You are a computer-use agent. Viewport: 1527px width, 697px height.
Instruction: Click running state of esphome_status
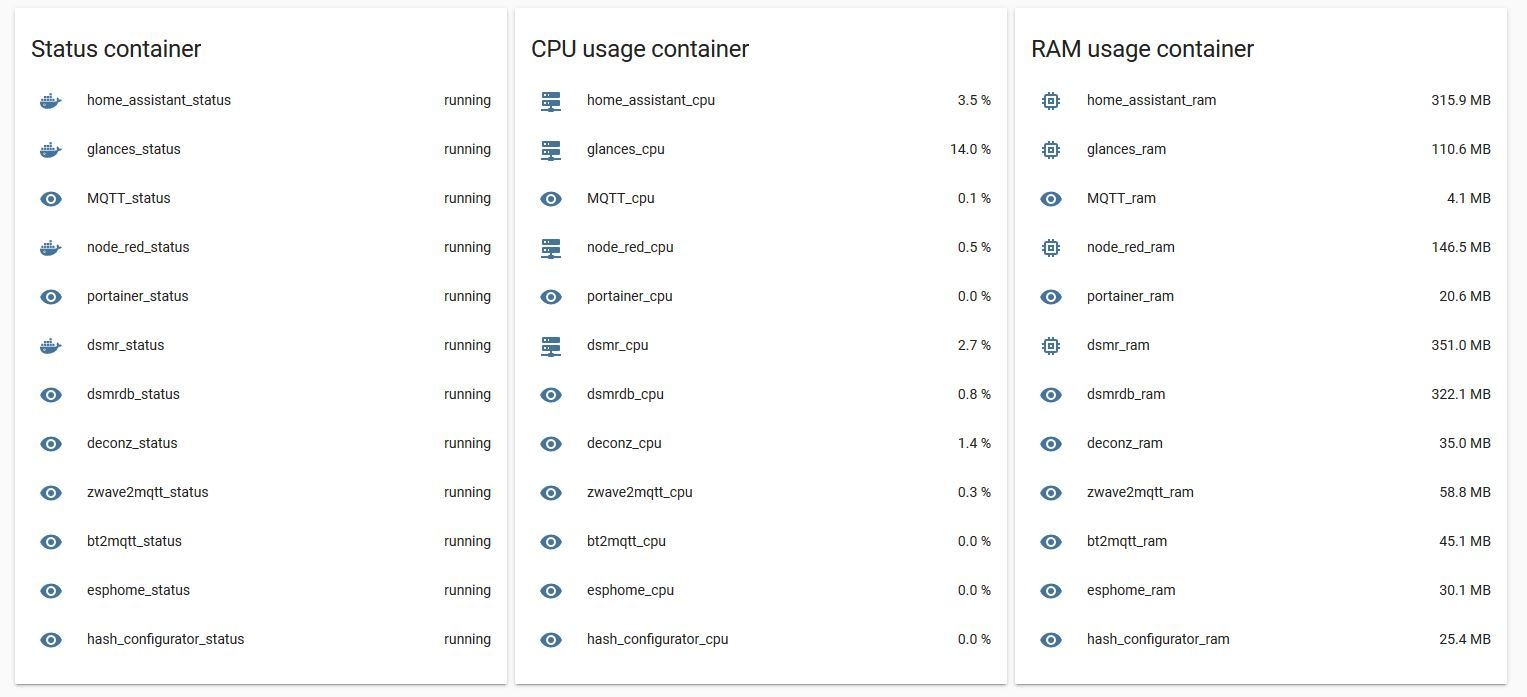467,590
